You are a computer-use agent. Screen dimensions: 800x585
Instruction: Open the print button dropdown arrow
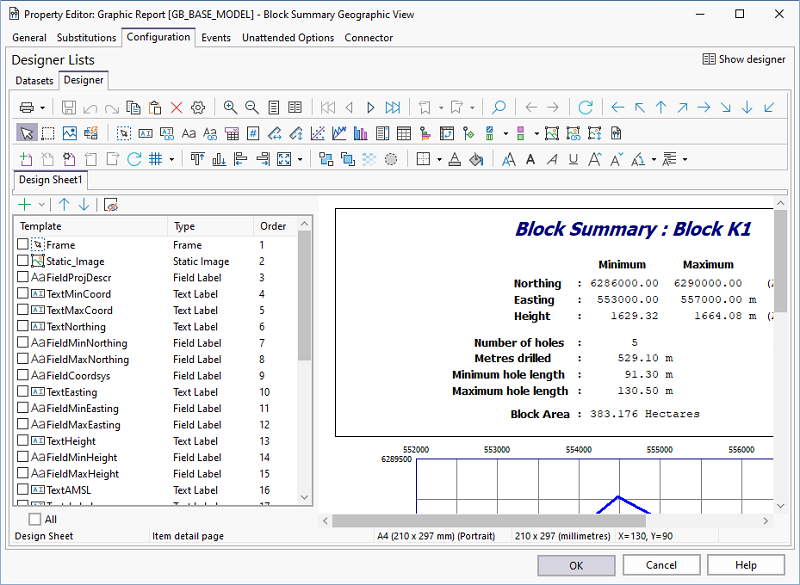point(43,107)
